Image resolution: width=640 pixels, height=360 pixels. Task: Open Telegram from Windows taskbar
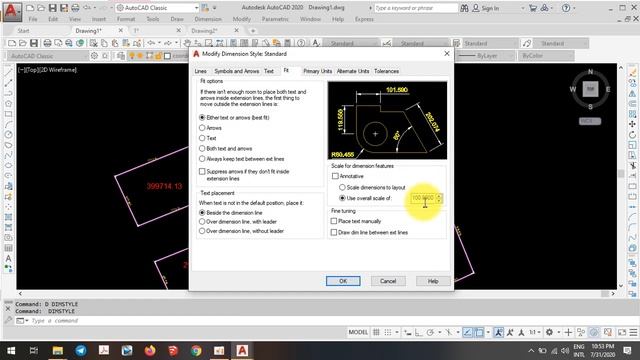click(x=80, y=350)
